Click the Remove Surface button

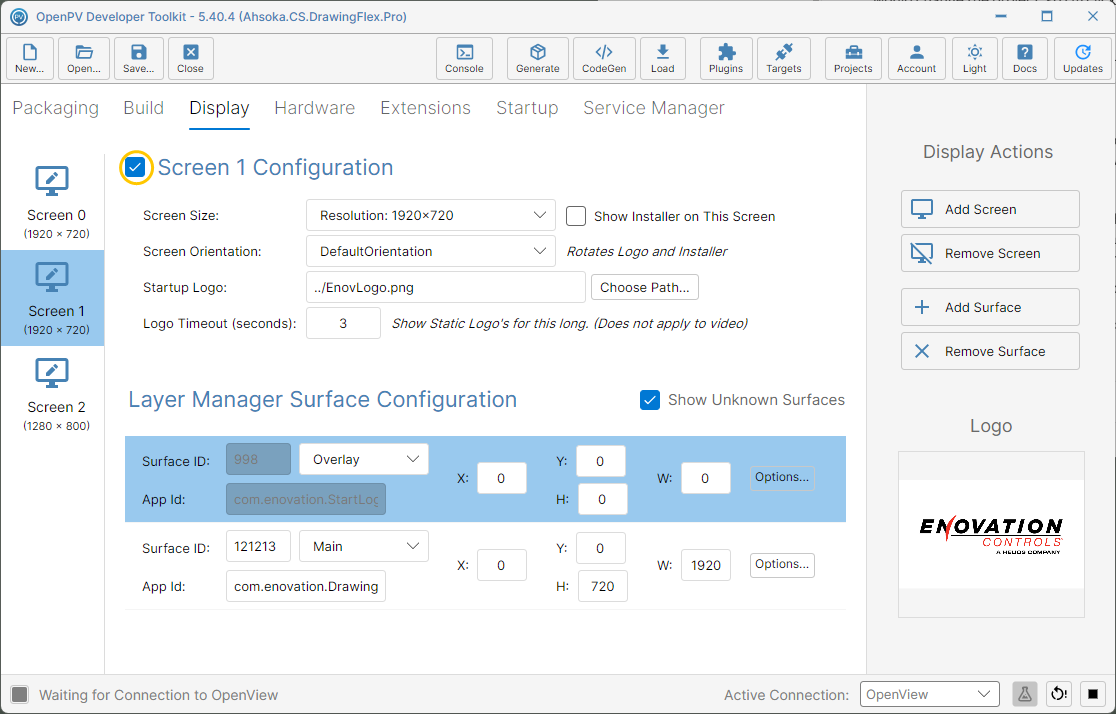coord(990,351)
